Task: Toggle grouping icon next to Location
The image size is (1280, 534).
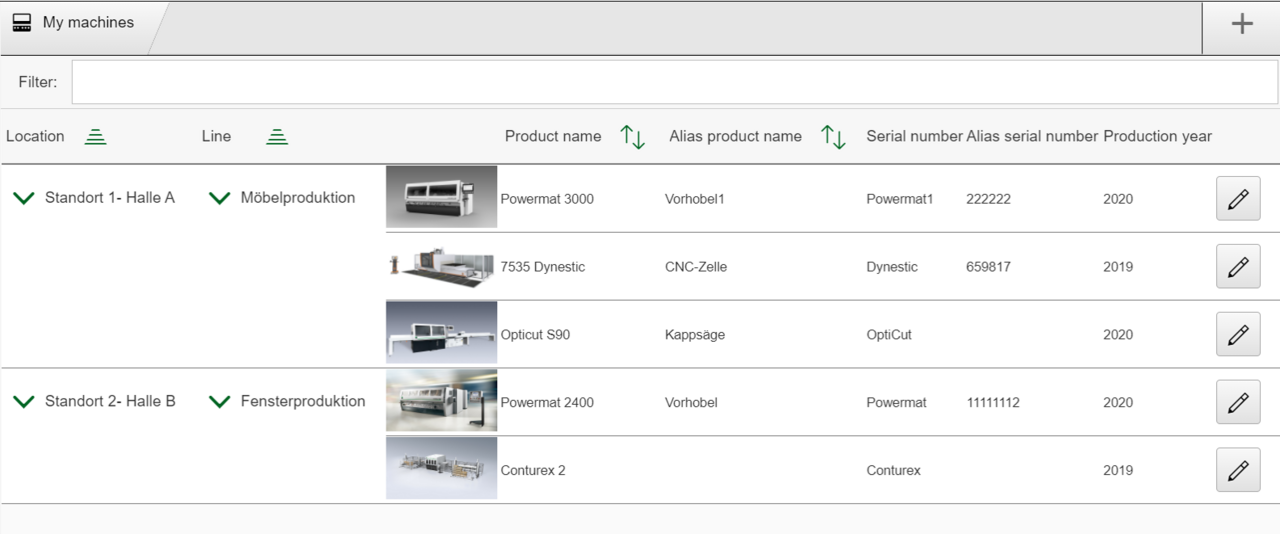Action: (x=95, y=137)
